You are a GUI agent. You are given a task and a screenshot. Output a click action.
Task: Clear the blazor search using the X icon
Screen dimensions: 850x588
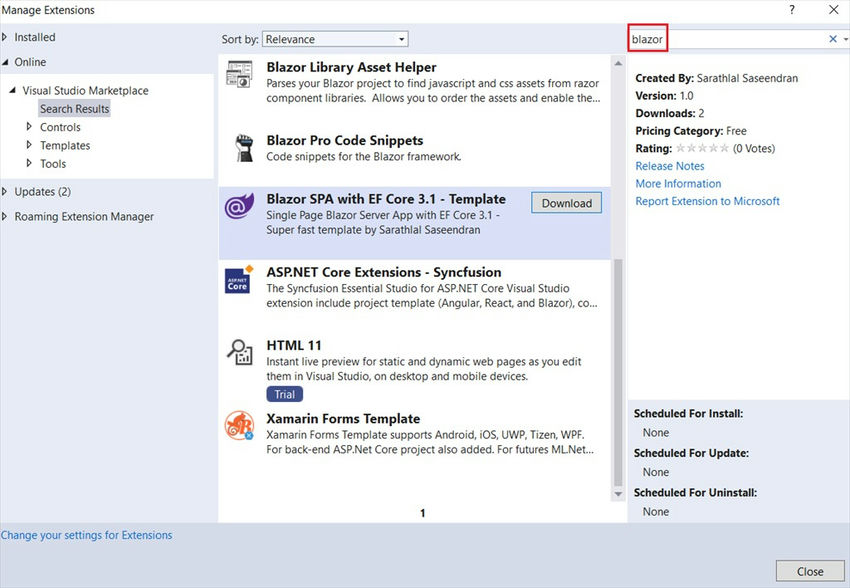(830, 38)
